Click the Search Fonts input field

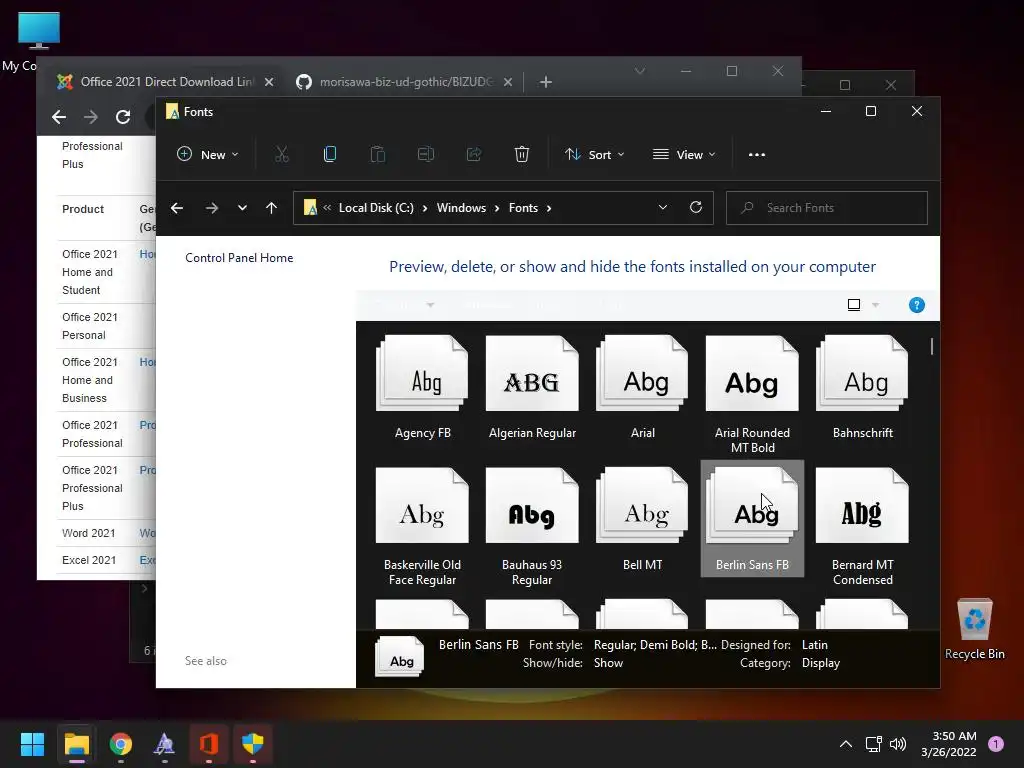pos(827,208)
